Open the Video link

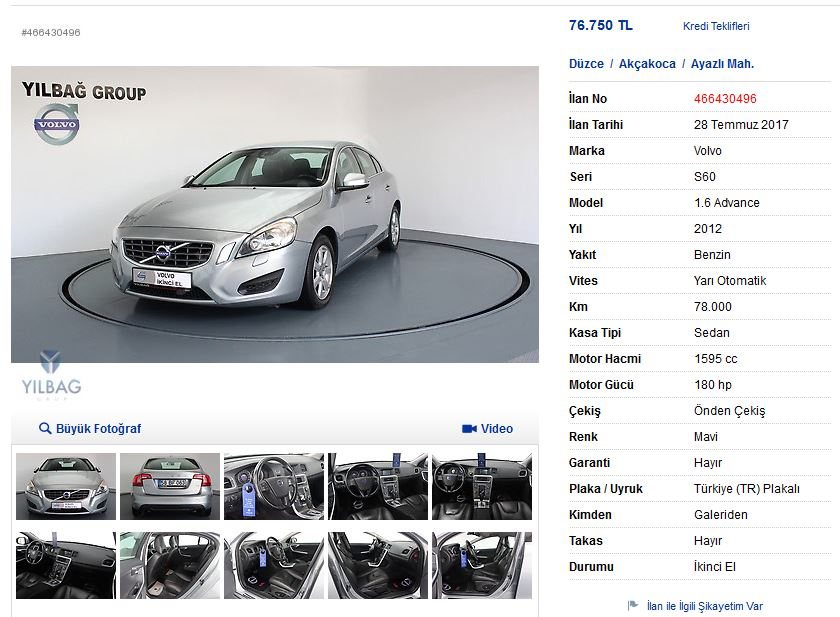coord(497,428)
